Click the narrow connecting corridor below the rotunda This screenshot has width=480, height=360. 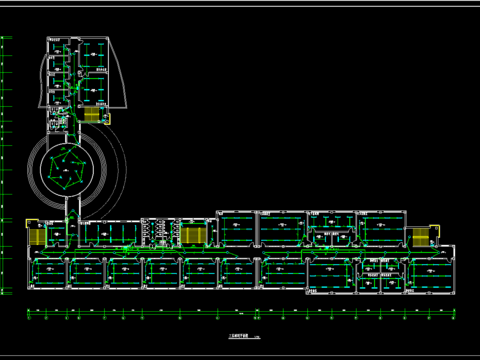[72, 209]
